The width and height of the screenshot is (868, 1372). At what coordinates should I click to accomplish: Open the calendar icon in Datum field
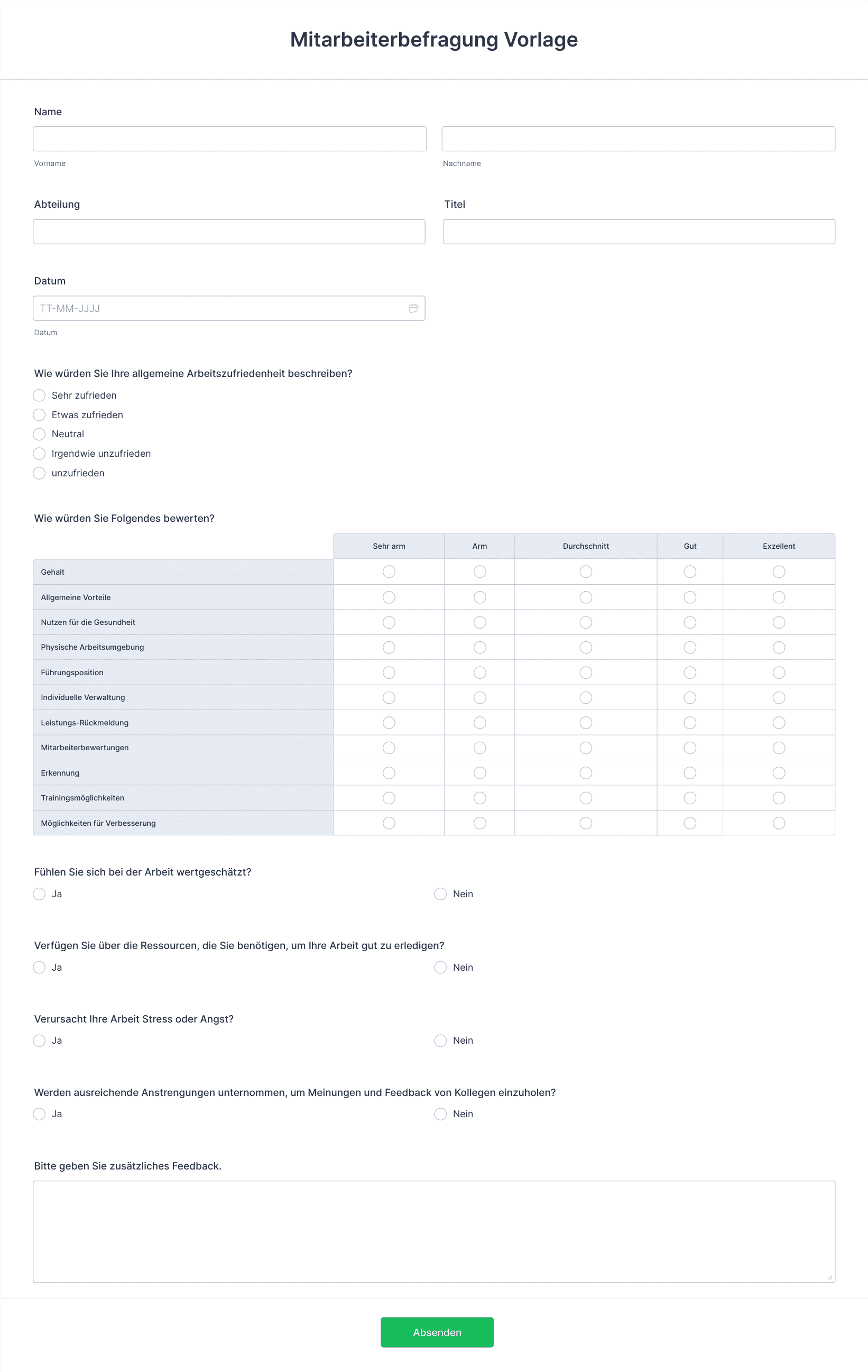pyautogui.click(x=413, y=308)
